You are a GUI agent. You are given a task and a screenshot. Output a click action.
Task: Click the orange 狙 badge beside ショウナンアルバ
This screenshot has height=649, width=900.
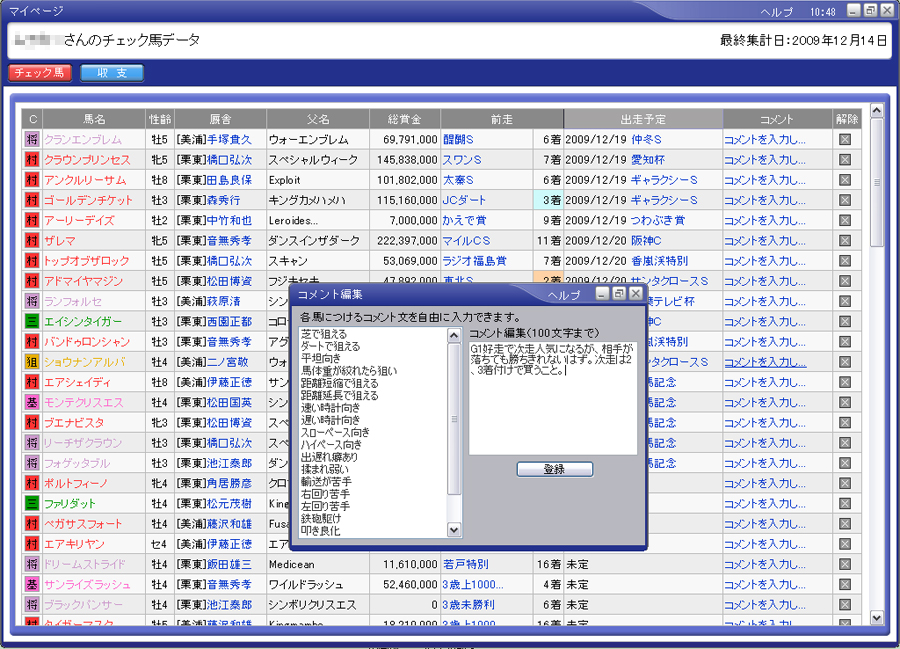32,362
